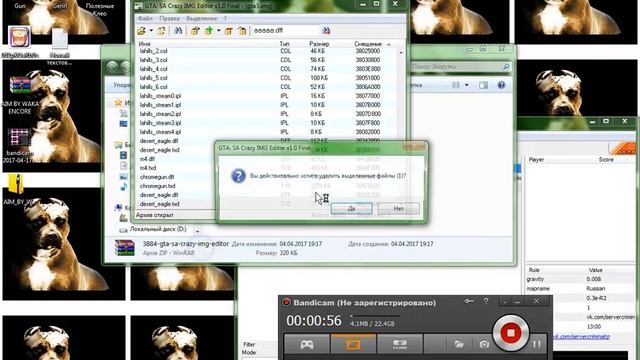Screen dimensions: 640x360
Task: Click Bandicam question mark help icon
Action: click(486, 301)
